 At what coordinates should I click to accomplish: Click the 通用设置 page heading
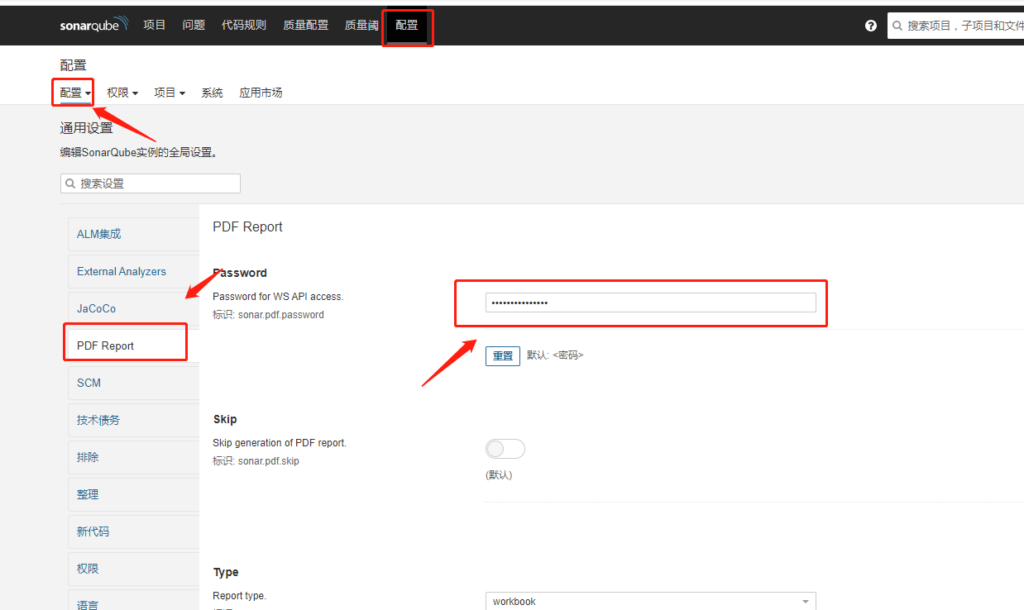pyautogui.click(x=86, y=128)
